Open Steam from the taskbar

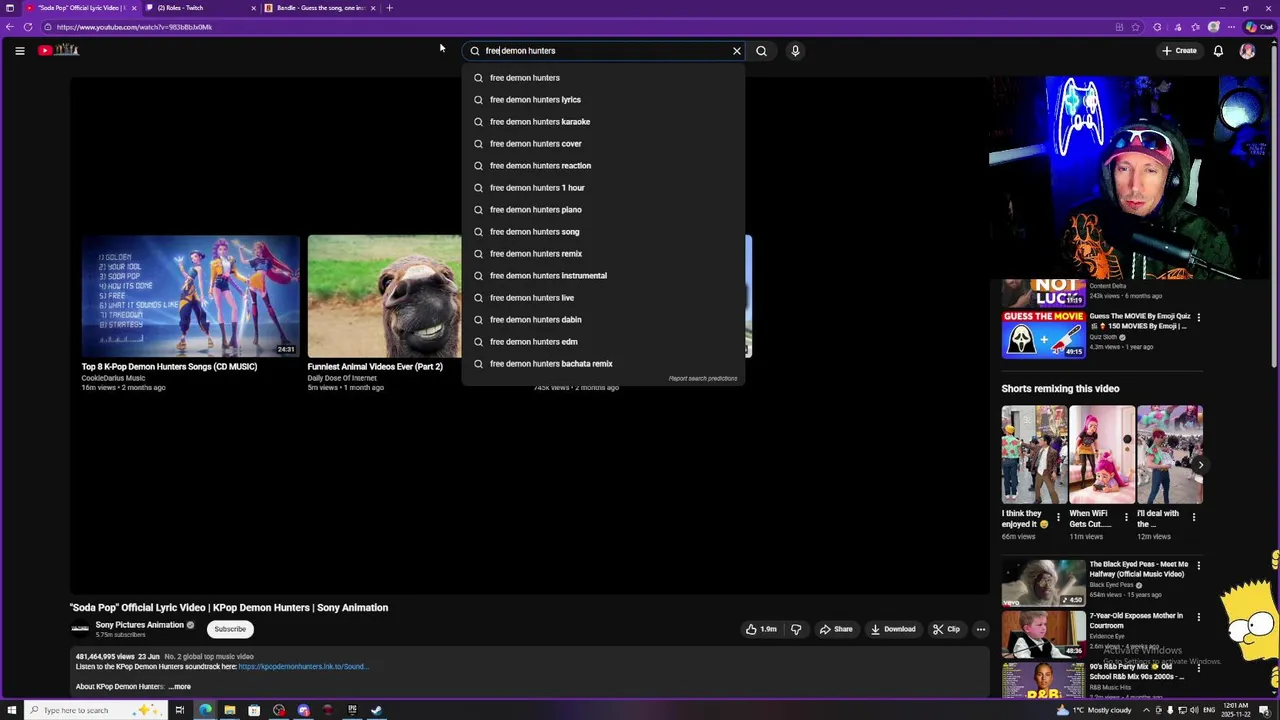coord(376,710)
